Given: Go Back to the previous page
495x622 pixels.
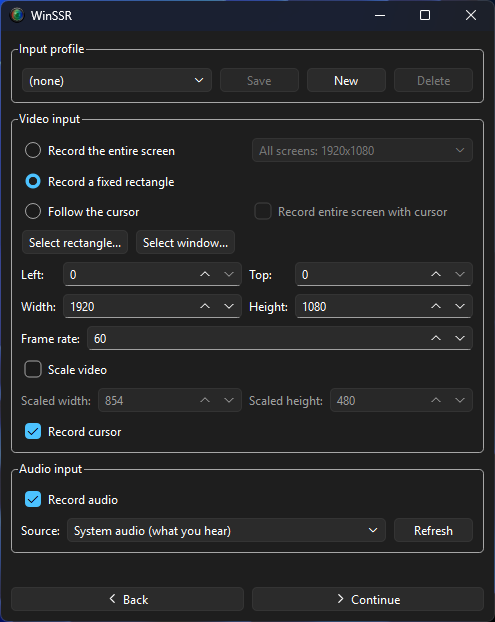Looking at the screenshot, I should coord(127,599).
